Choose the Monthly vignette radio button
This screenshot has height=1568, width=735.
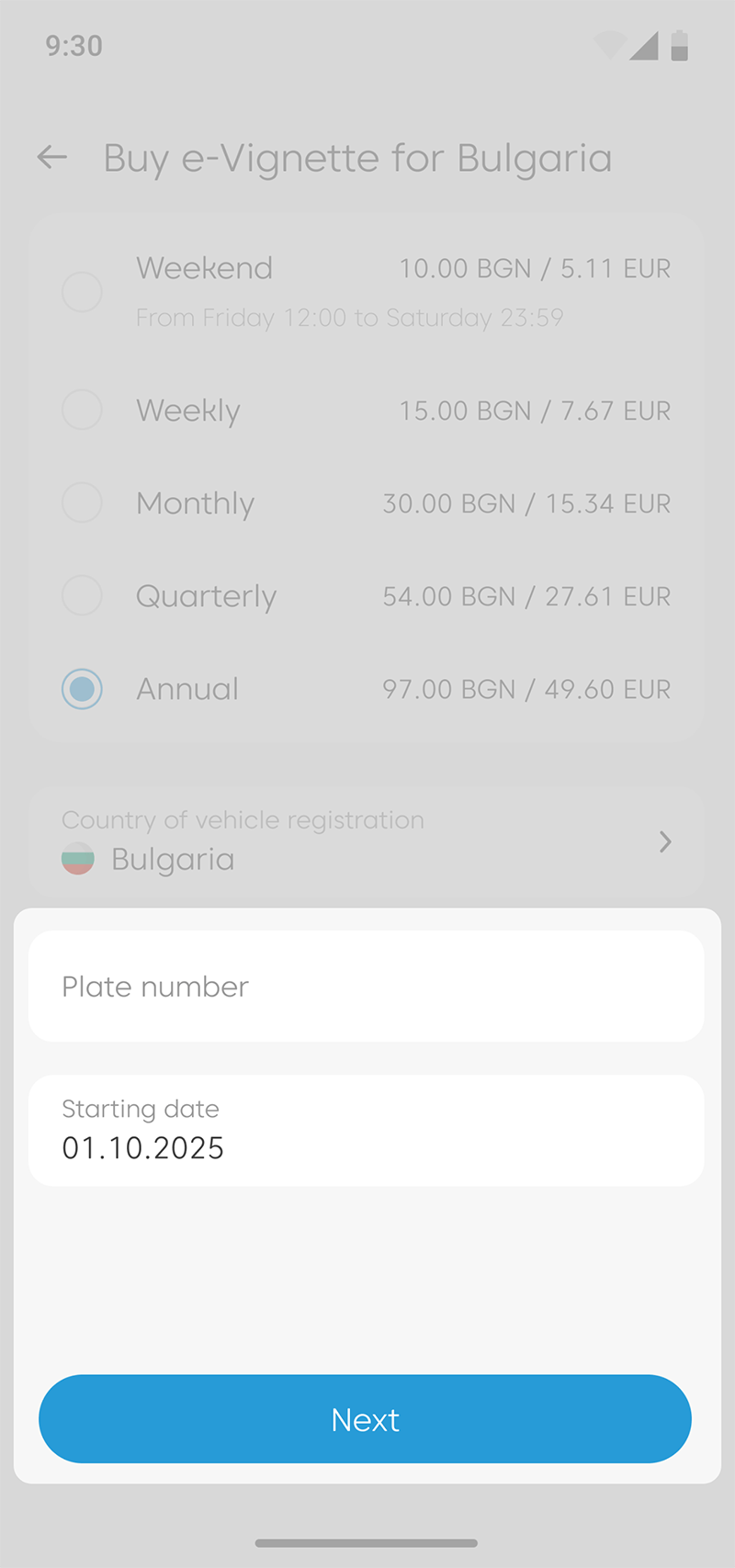(x=82, y=503)
